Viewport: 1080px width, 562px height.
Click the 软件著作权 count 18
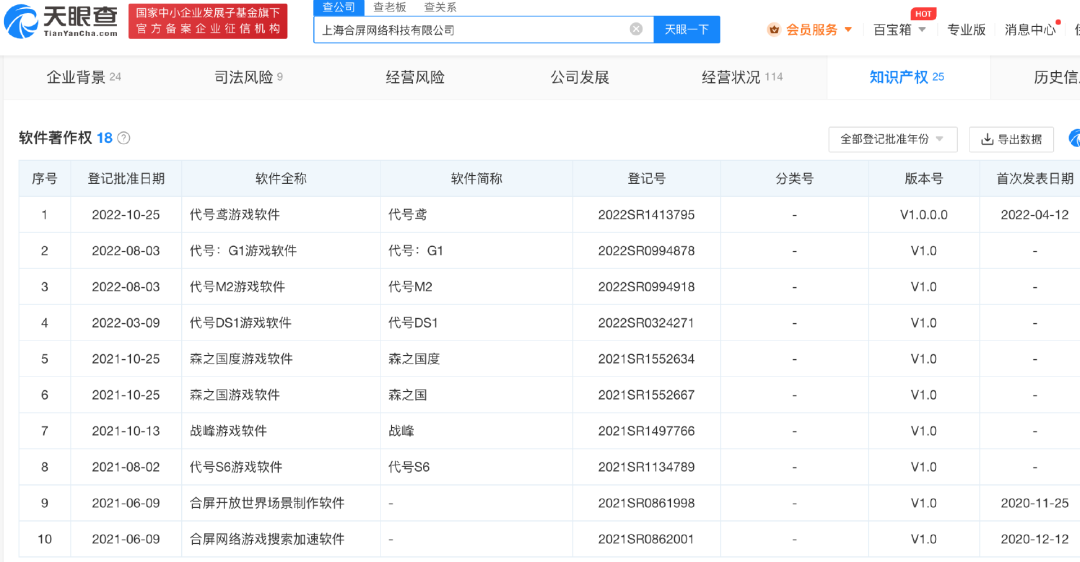pos(104,138)
